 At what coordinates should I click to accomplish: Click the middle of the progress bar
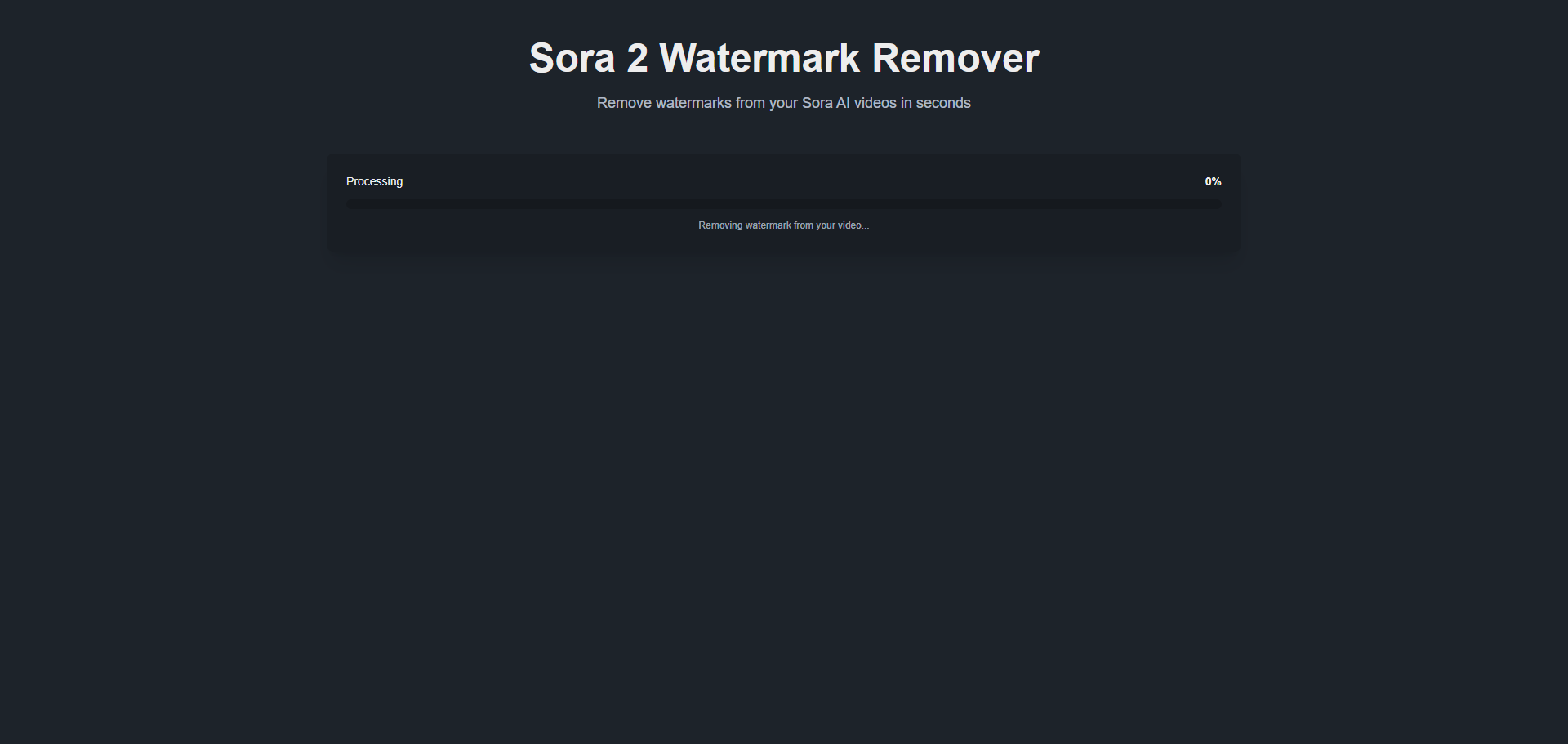point(784,204)
